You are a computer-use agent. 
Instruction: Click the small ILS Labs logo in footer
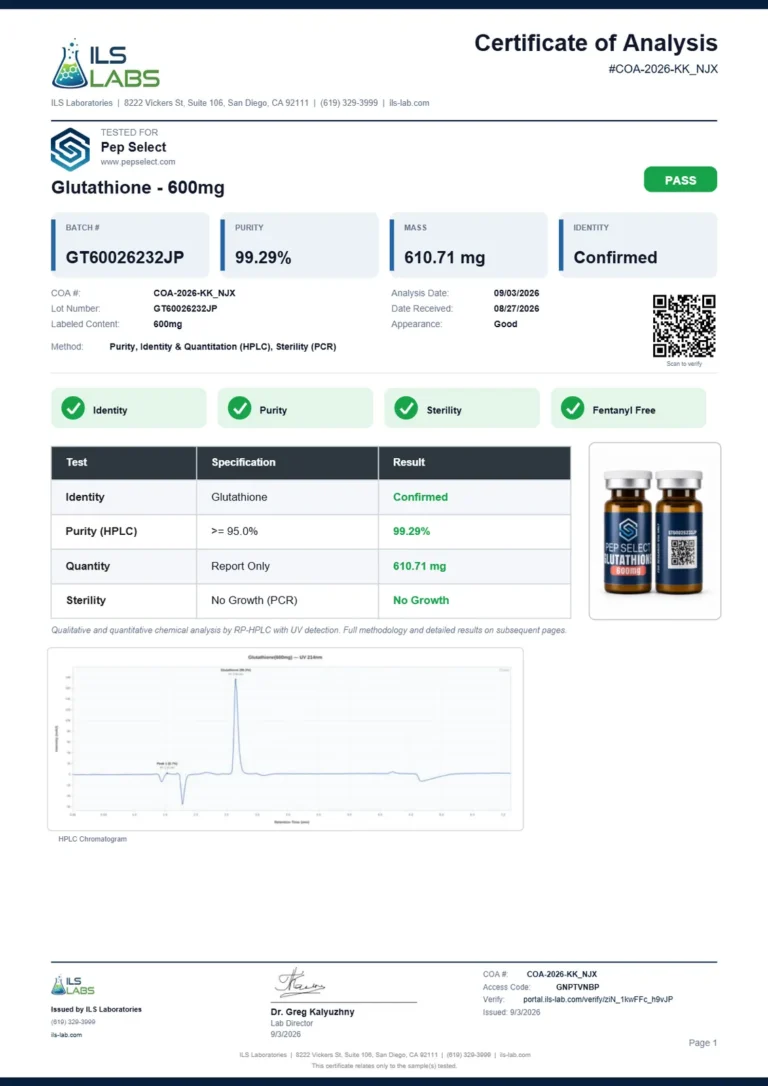(x=73, y=986)
